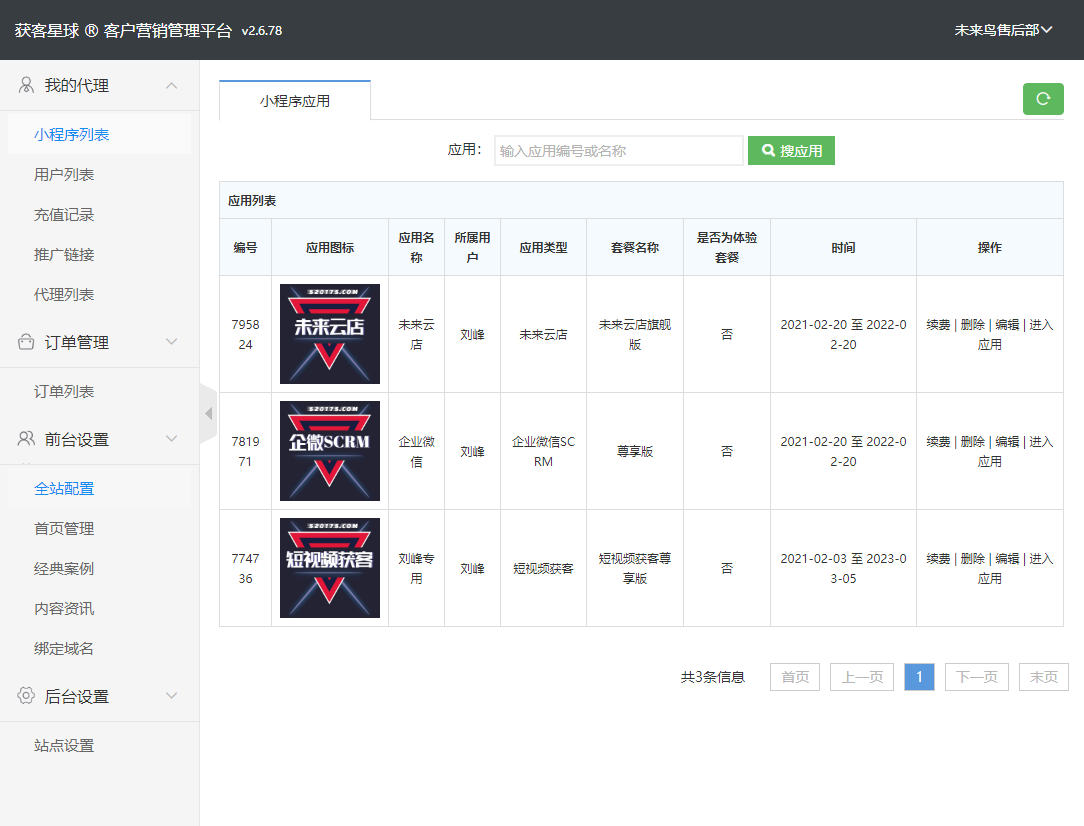Click the 我的代理 person icon in sidebar

[x=26, y=86]
